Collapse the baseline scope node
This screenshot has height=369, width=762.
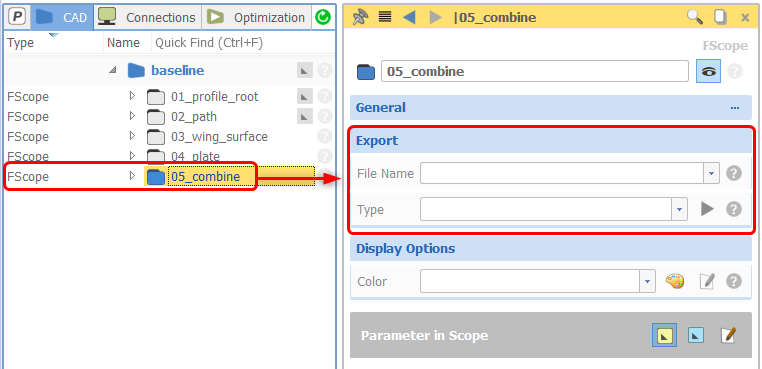click(113, 70)
